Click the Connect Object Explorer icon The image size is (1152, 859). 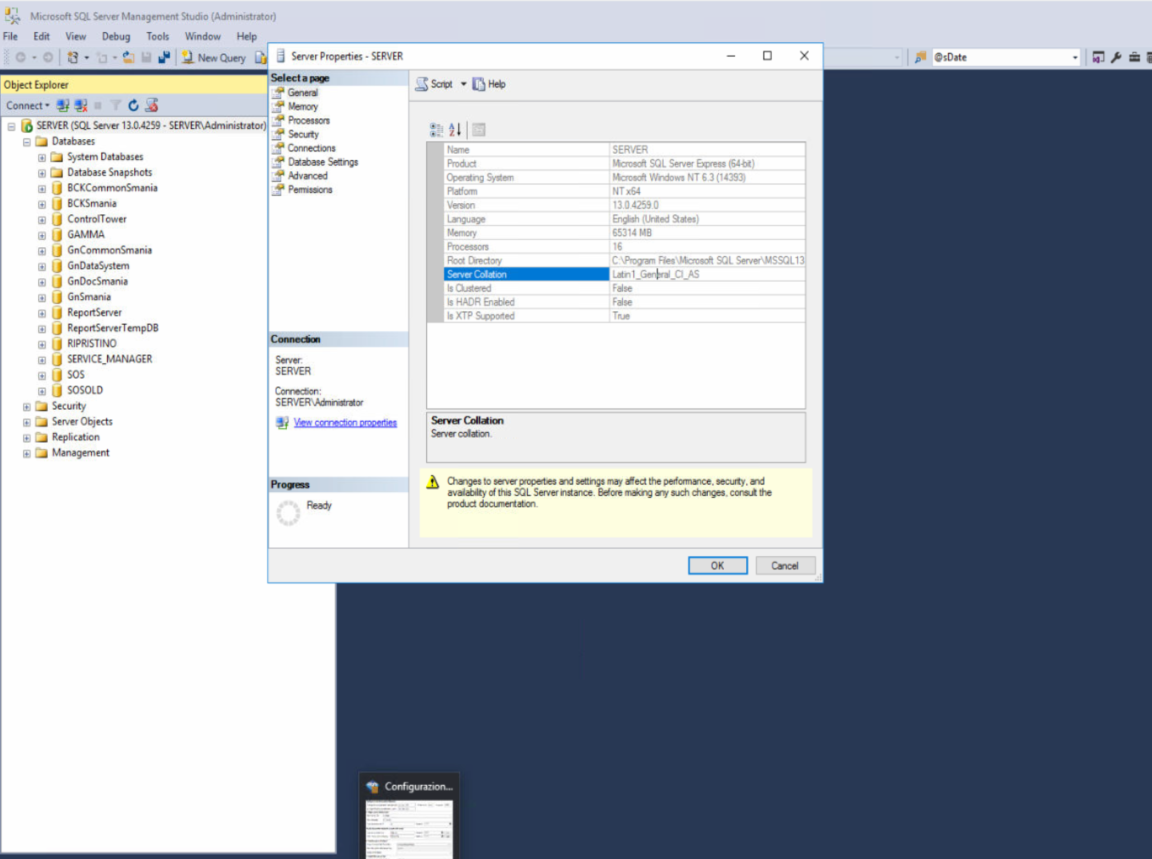(x=63, y=105)
